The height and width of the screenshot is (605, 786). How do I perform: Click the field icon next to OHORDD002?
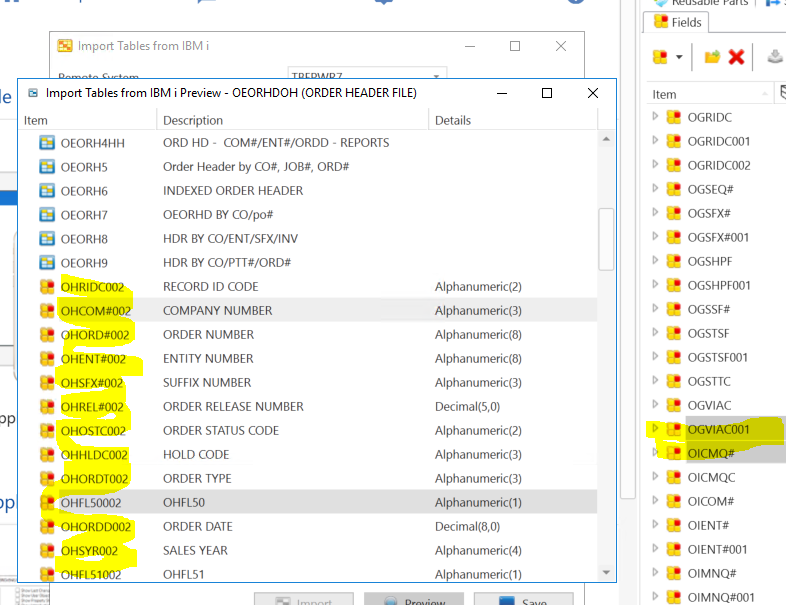pos(46,527)
